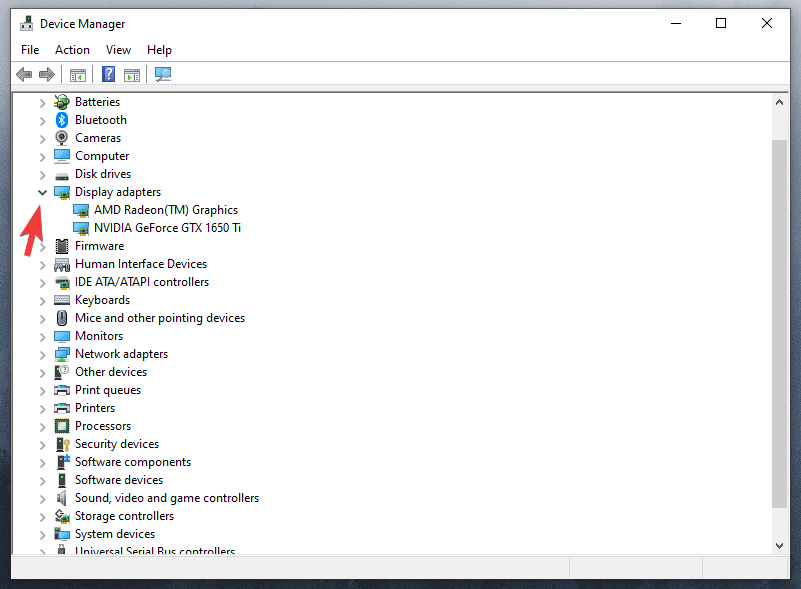Expand the Cameras node
The width and height of the screenshot is (801, 589).
click(x=42, y=138)
